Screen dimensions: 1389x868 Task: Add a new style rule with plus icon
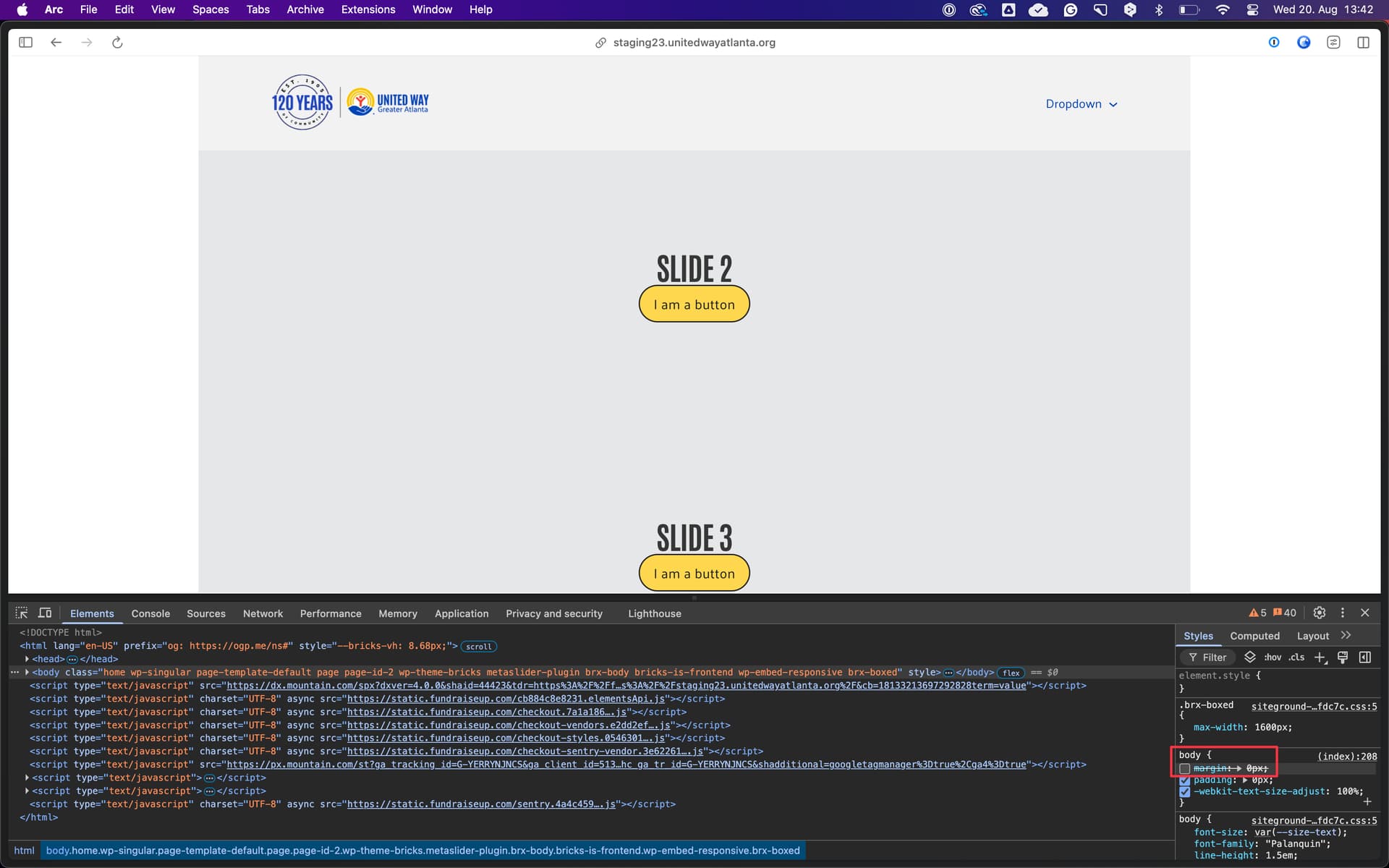point(1320,657)
